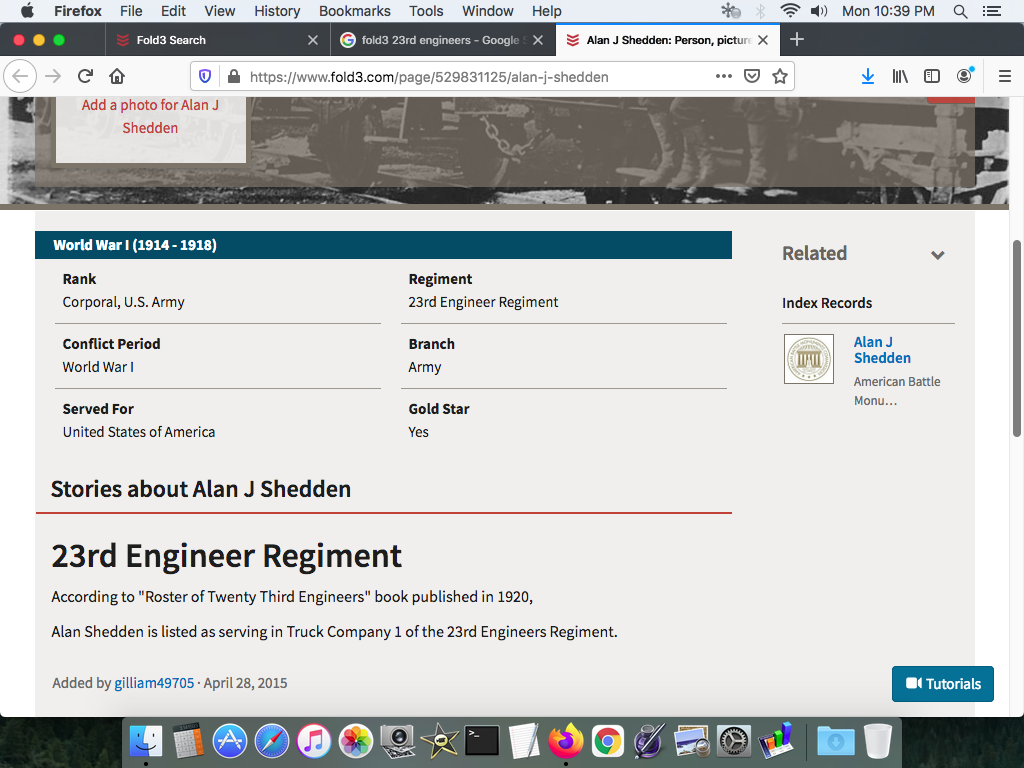Viewport: 1024px width, 768px height.
Task: Open the Bookmarks menu in the menu bar
Action: tap(354, 11)
